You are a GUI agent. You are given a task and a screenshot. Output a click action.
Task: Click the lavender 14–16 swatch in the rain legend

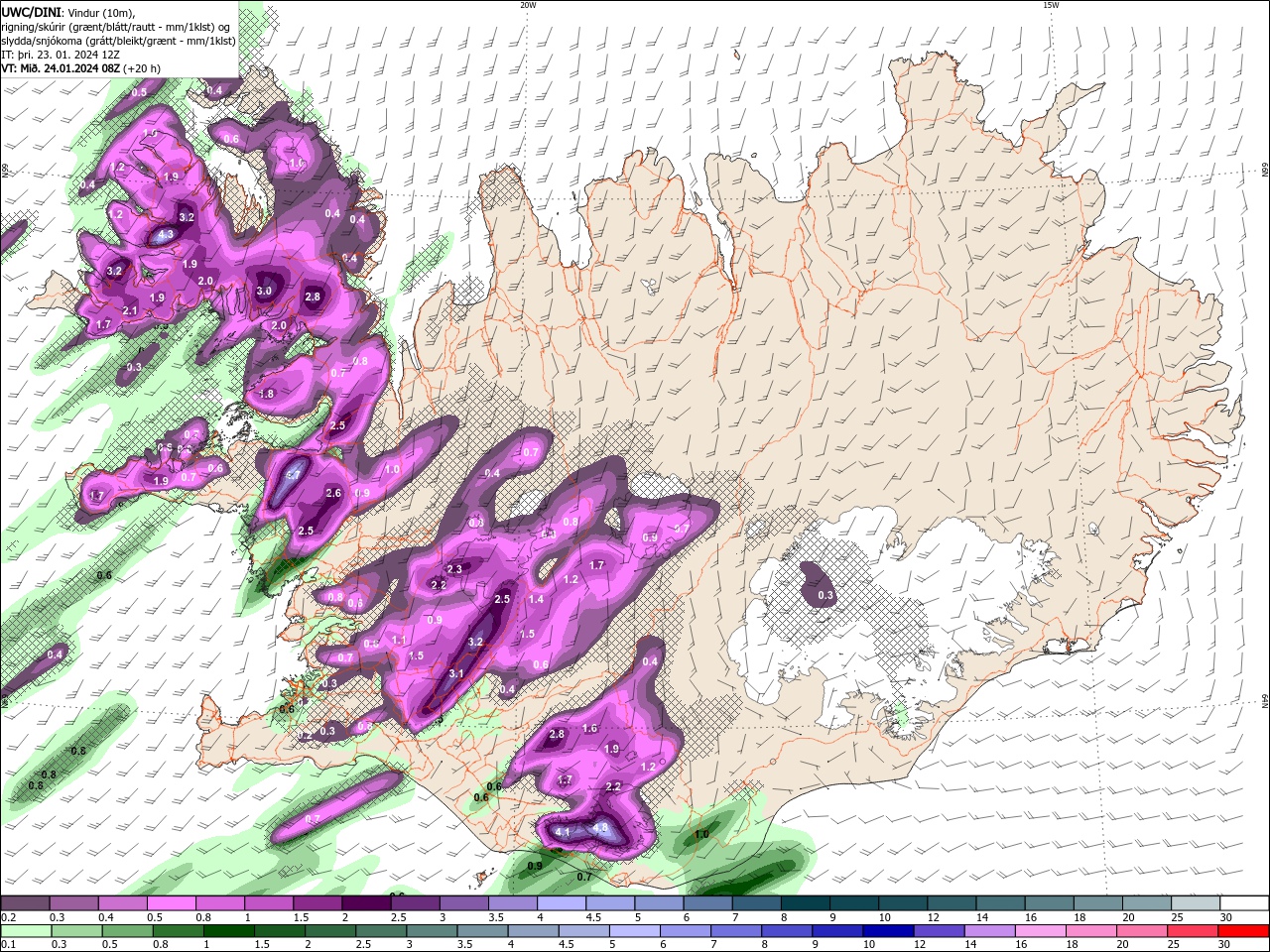pos(988,931)
